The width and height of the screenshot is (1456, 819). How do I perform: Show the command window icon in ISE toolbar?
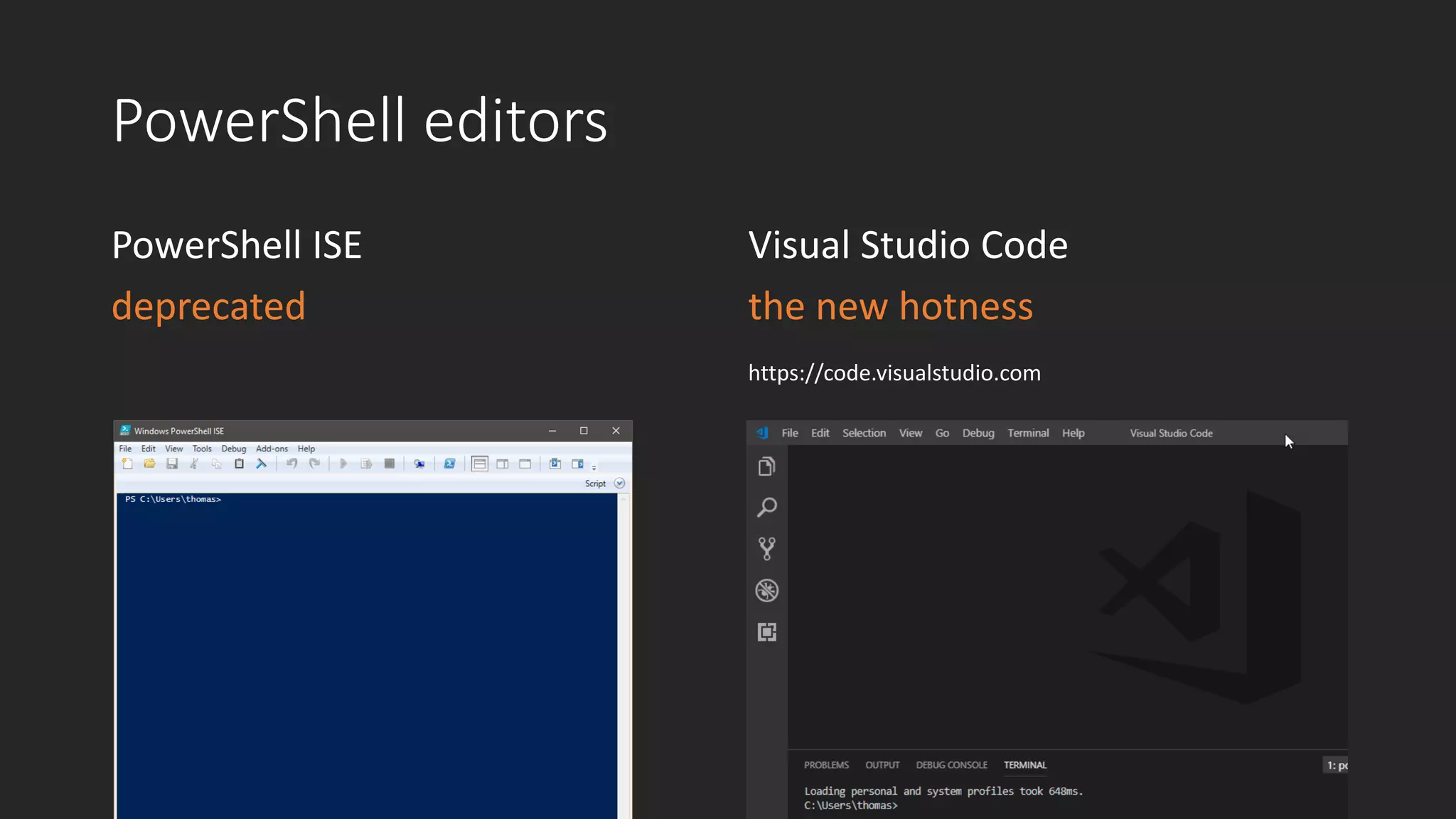click(555, 464)
